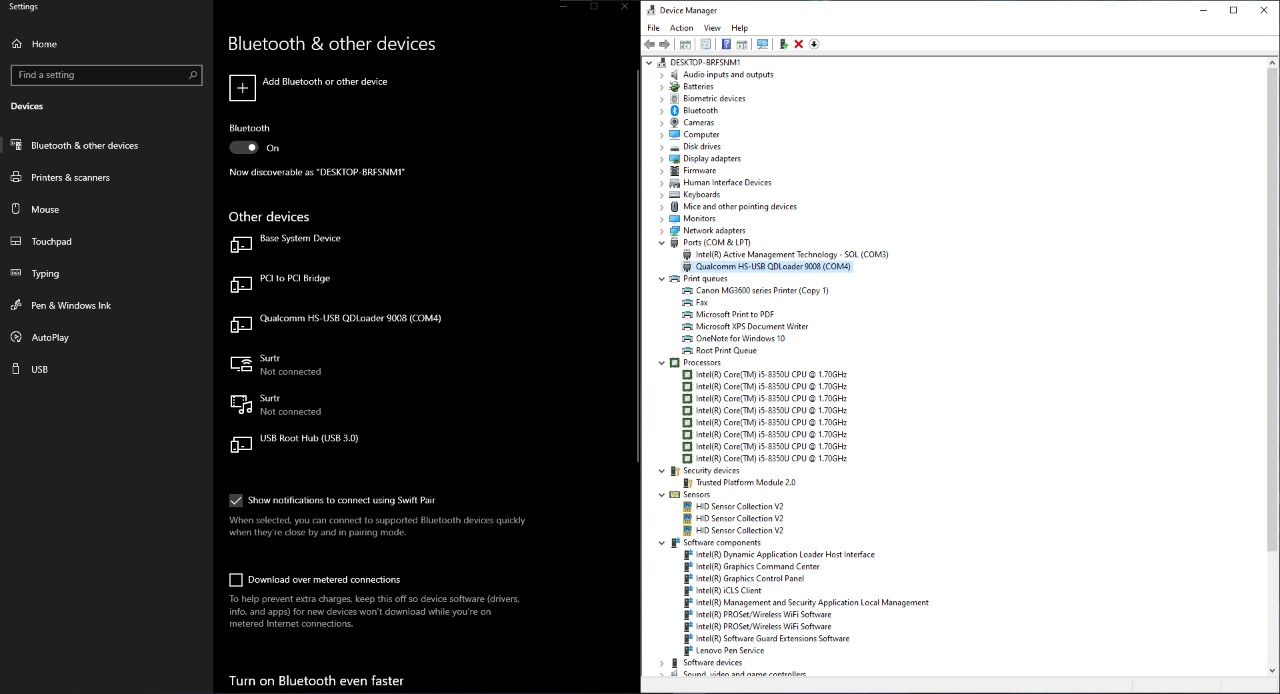
Task: Collapse the Ports (COM & LPT) node
Action: click(662, 243)
